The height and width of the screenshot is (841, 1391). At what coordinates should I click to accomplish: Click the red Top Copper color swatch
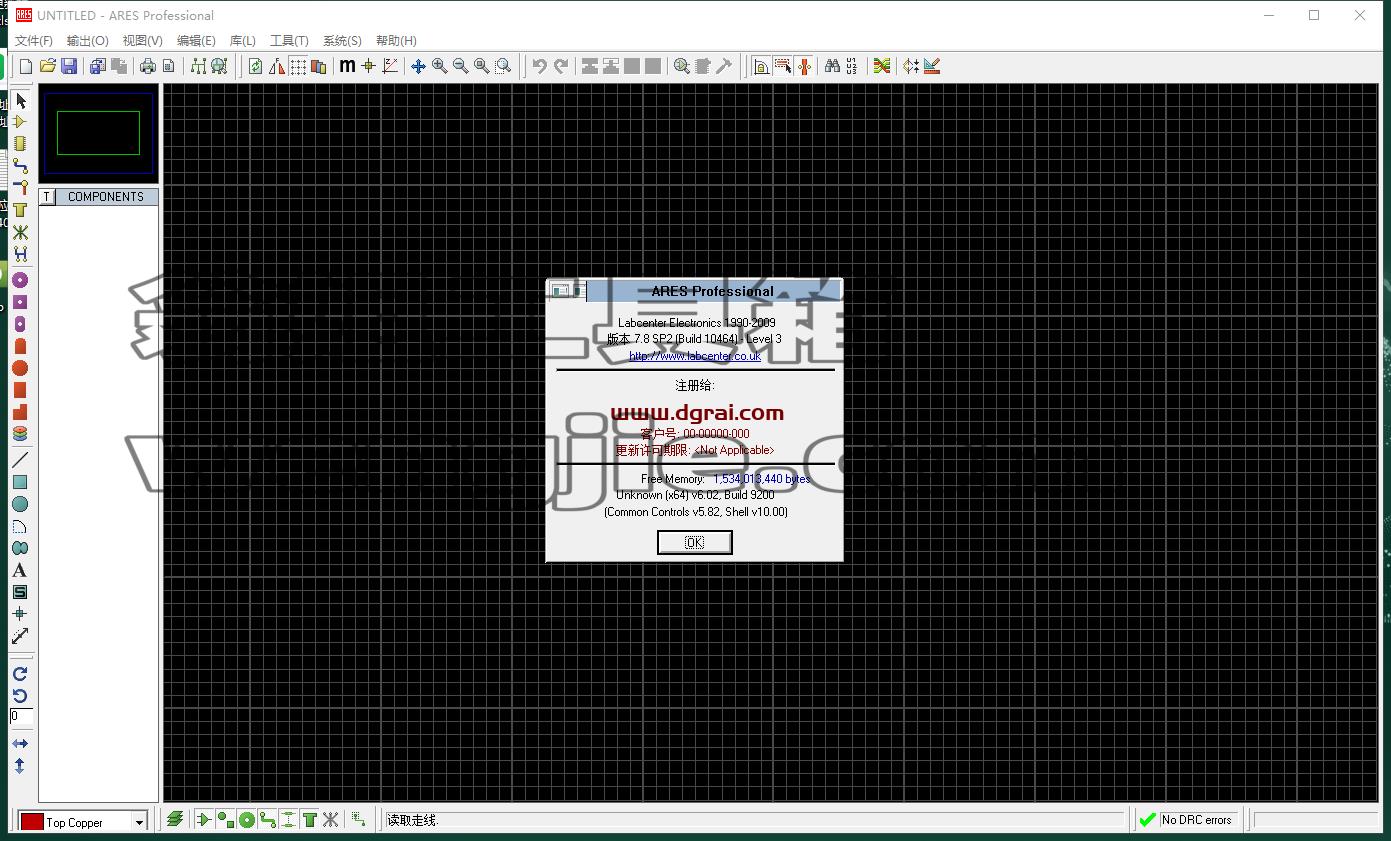point(32,822)
